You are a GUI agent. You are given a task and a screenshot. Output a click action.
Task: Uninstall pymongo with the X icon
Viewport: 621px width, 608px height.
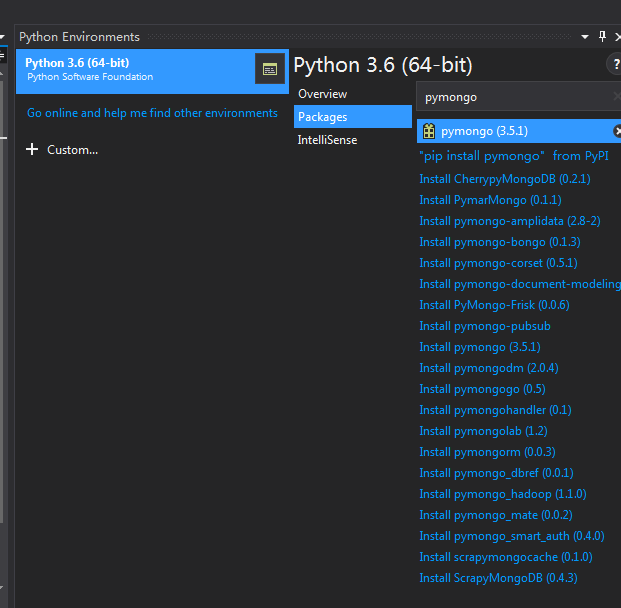point(617,131)
